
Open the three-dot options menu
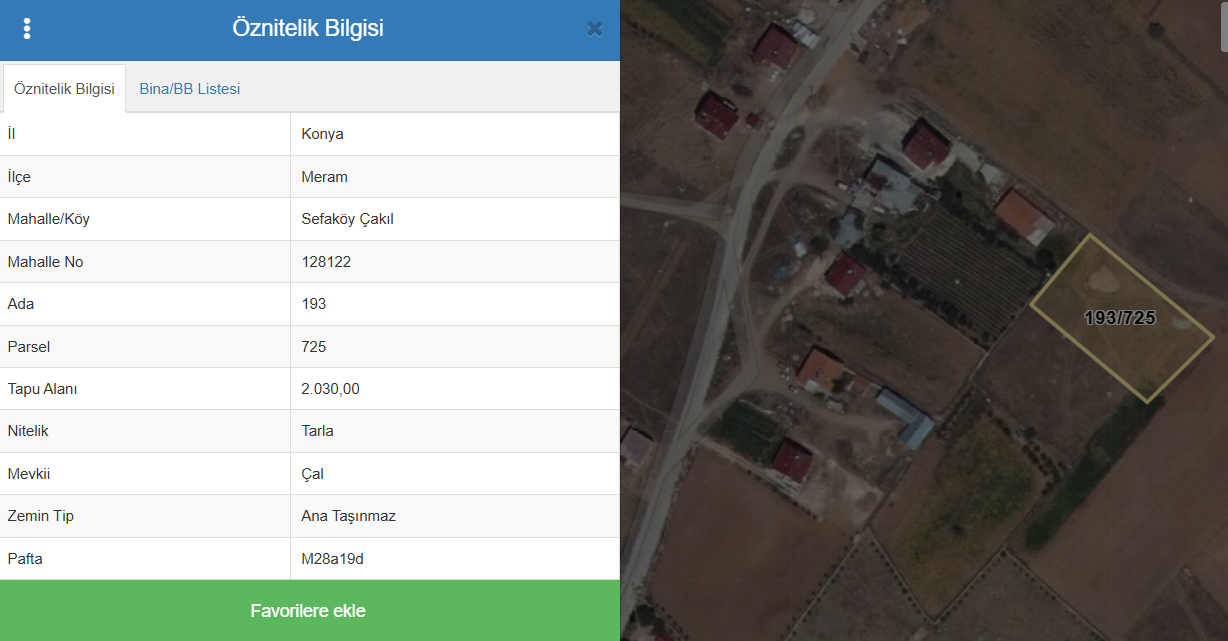(27, 29)
